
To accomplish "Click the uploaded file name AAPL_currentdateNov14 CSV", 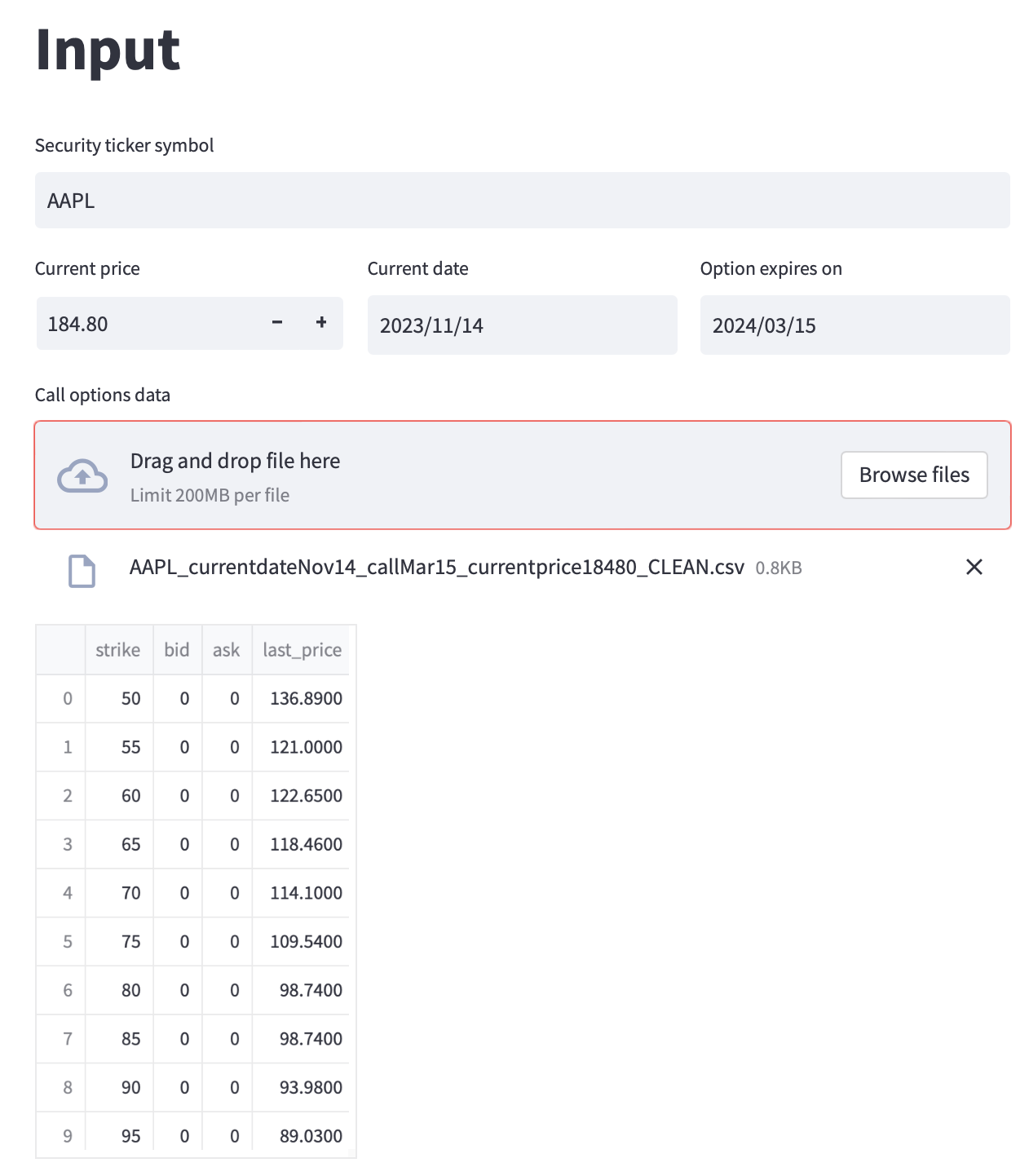I will pos(437,568).
